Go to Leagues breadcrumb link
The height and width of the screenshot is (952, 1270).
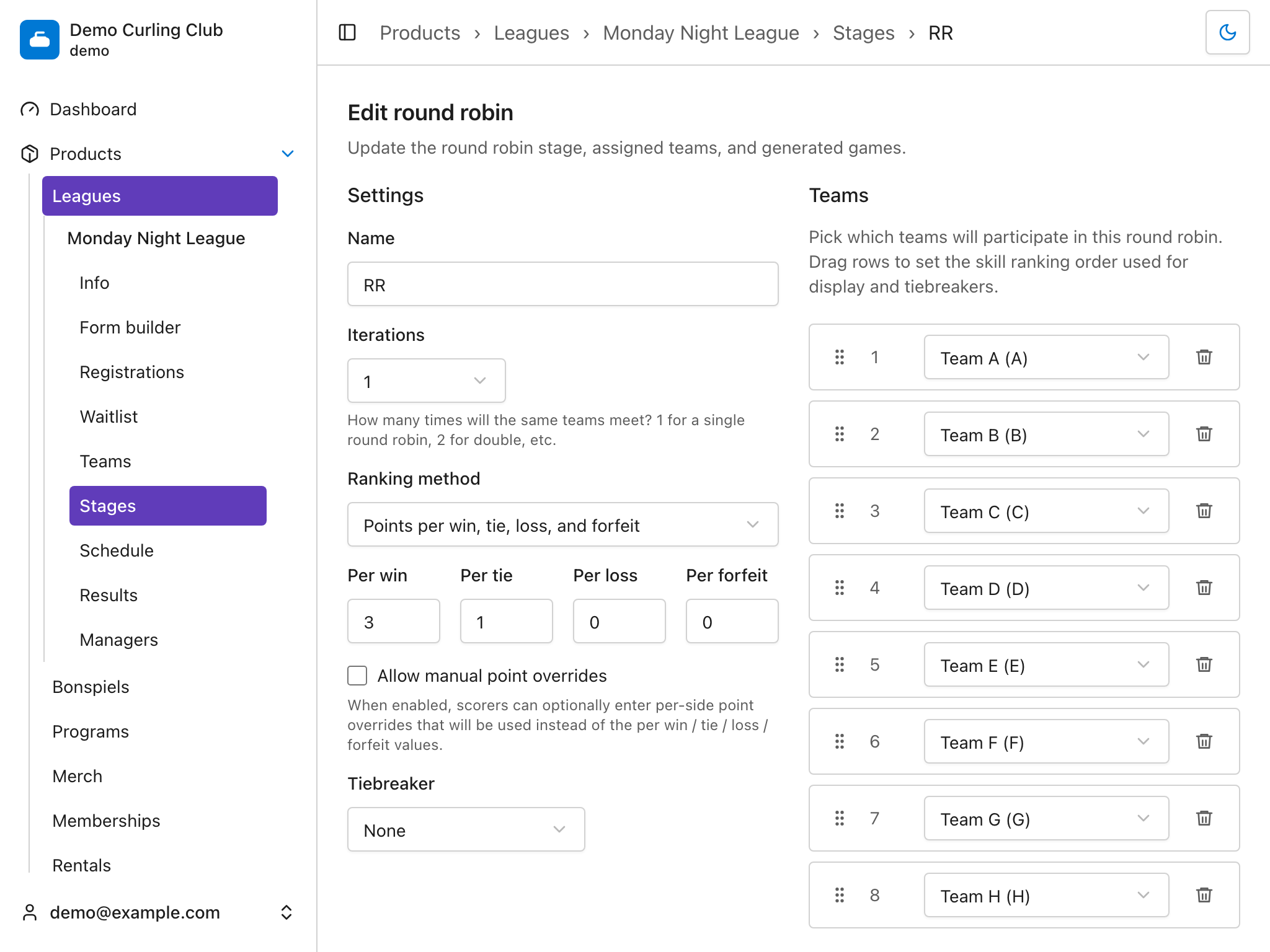[x=531, y=33]
